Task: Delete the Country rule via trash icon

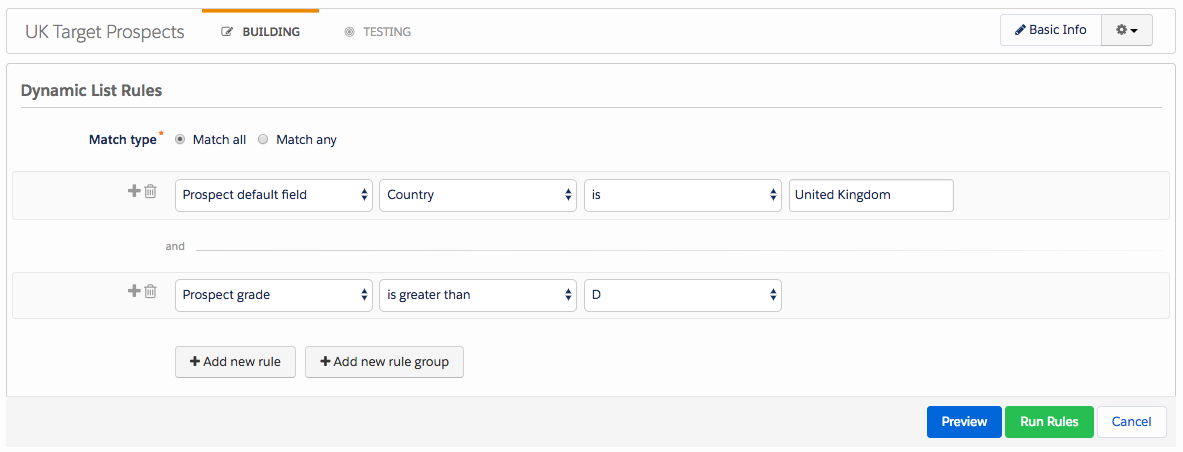Action: 151,192
